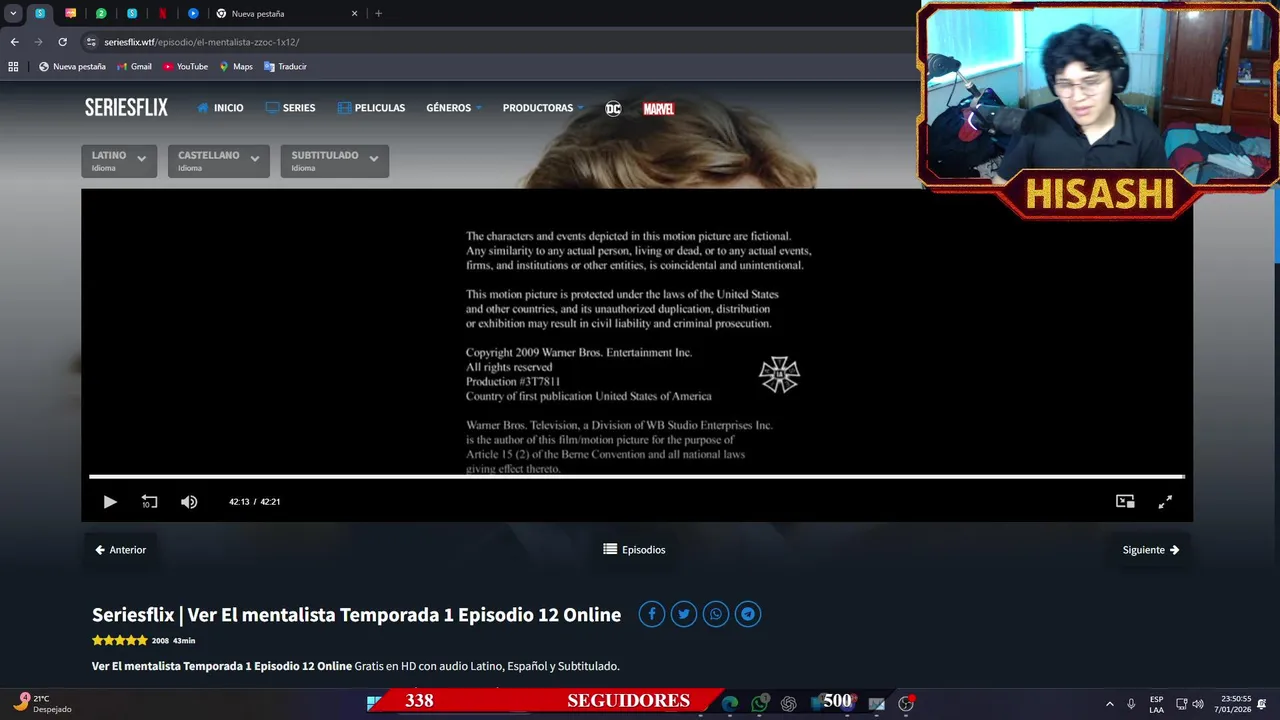The image size is (1280, 720).
Task: Rate with the five-star rating
Action: click(120, 640)
